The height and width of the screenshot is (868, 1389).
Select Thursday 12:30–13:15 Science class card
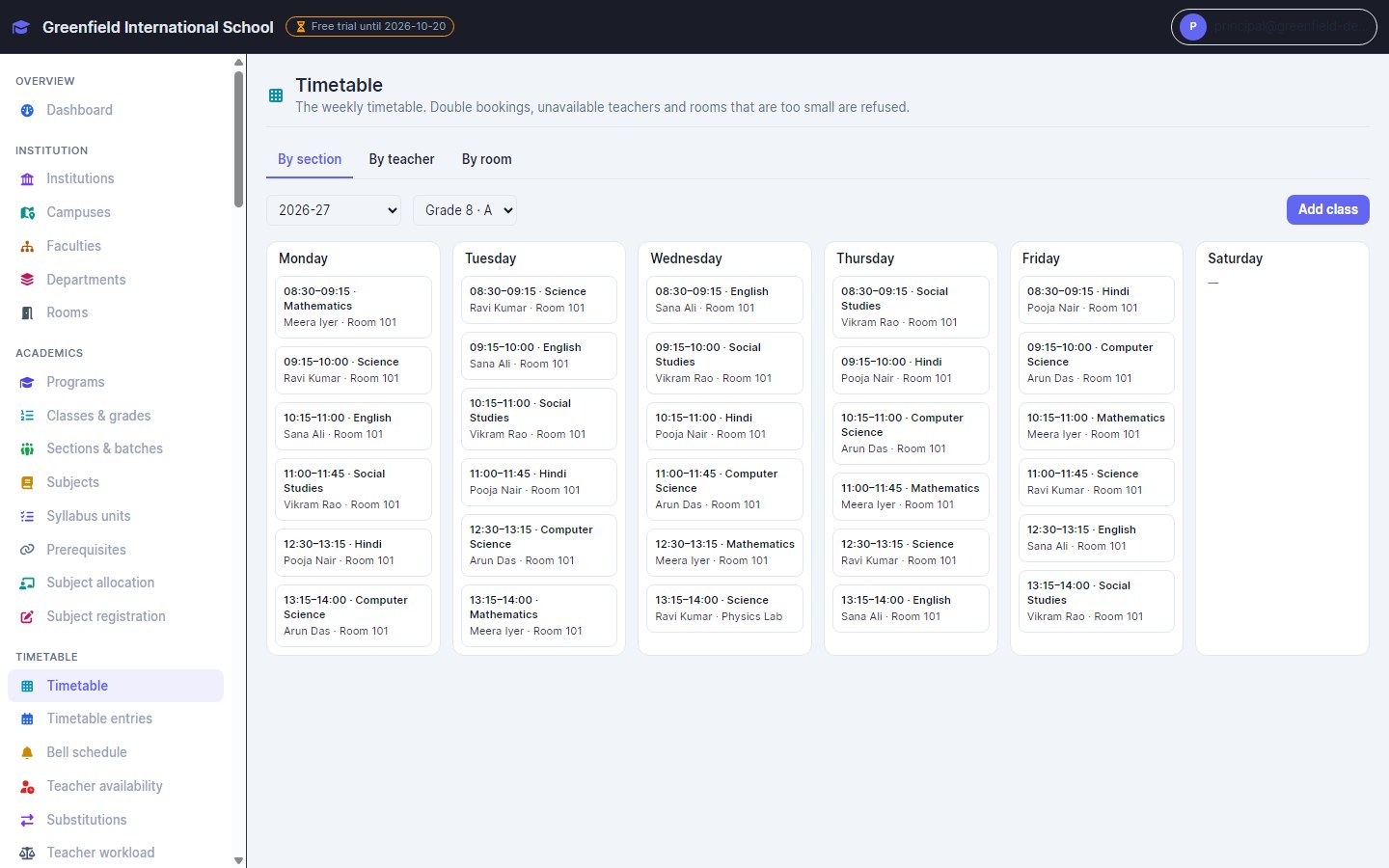(911, 553)
